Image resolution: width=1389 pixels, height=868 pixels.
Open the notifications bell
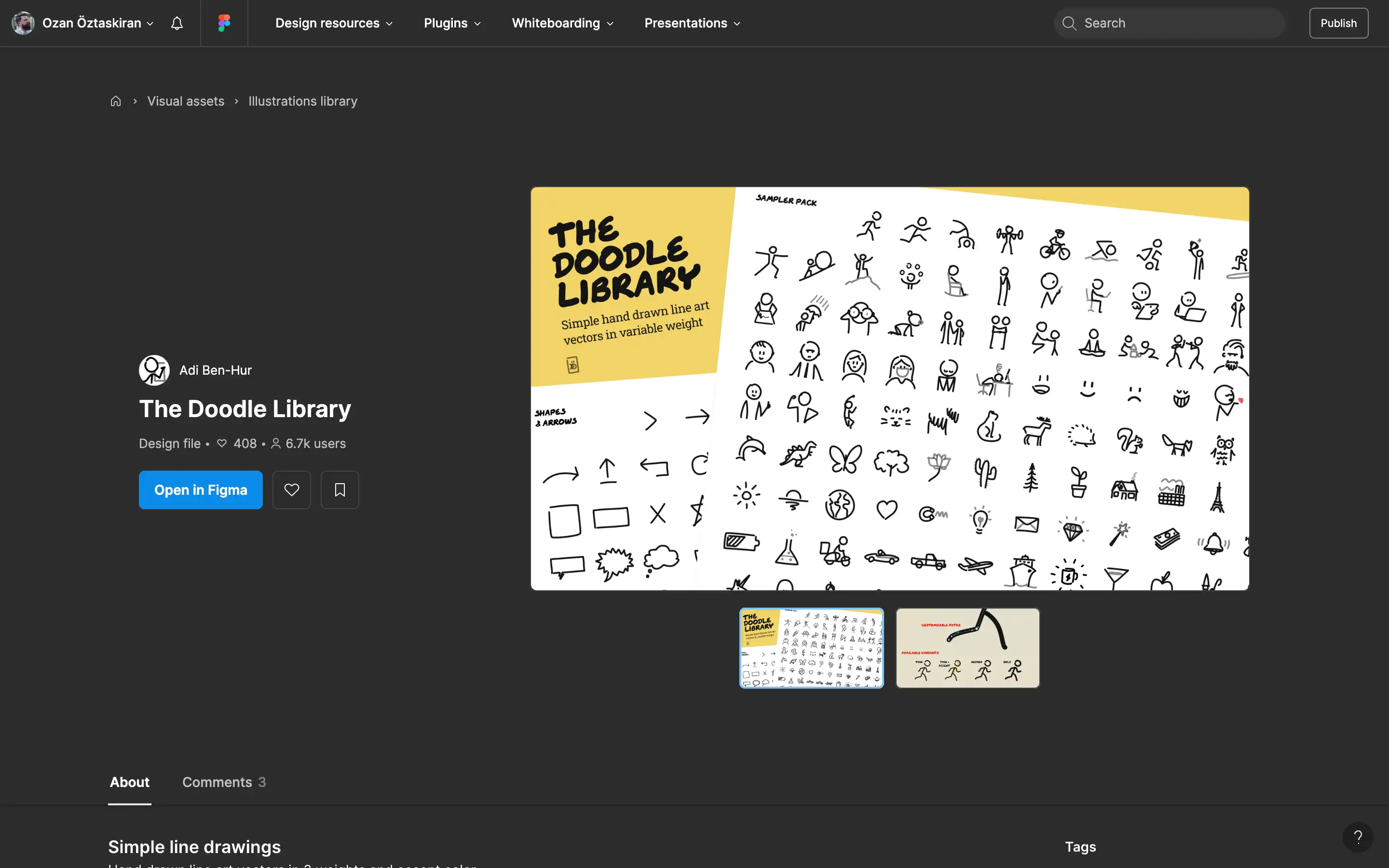click(x=177, y=23)
